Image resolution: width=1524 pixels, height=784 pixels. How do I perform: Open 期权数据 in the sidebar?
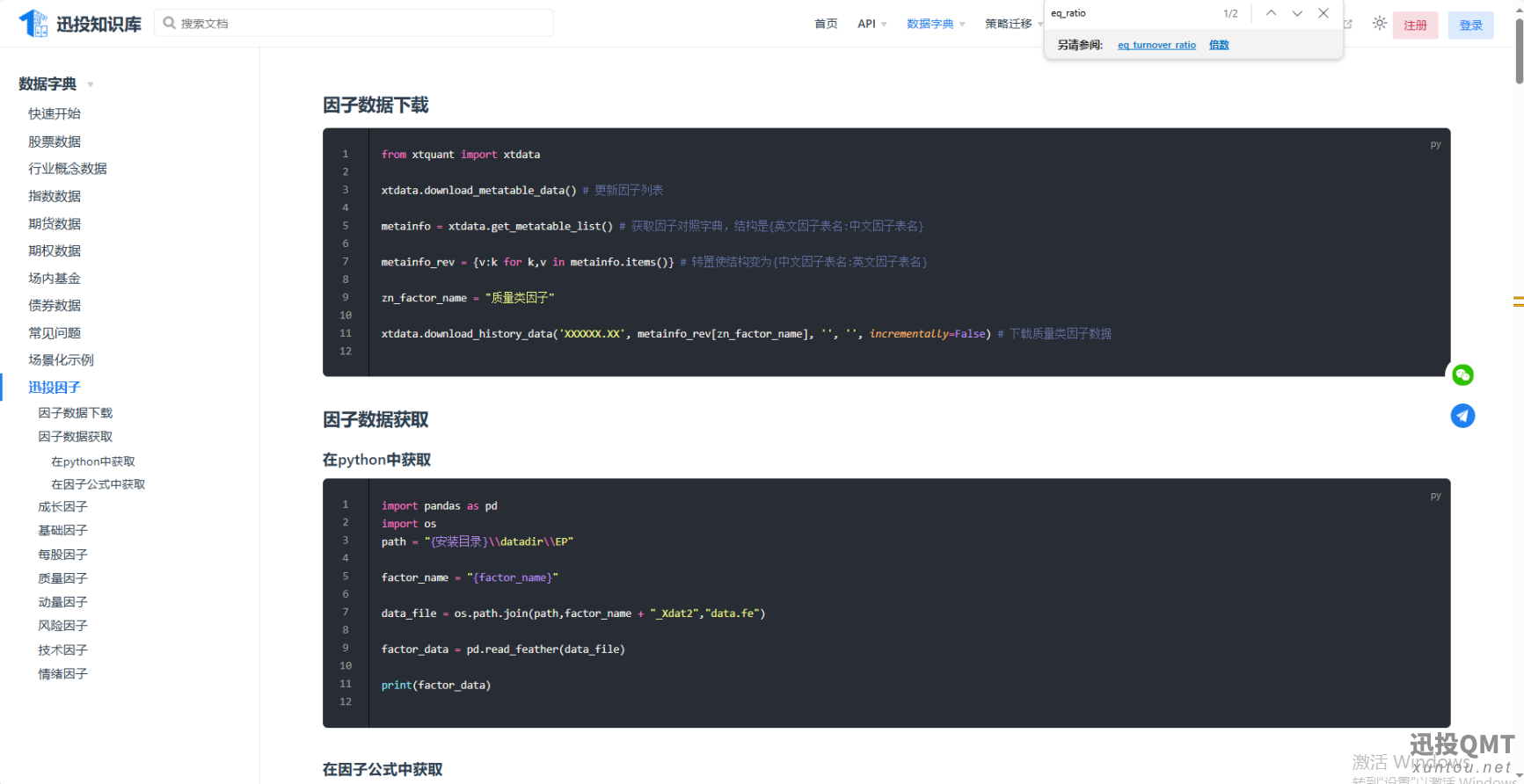coord(55,250)
